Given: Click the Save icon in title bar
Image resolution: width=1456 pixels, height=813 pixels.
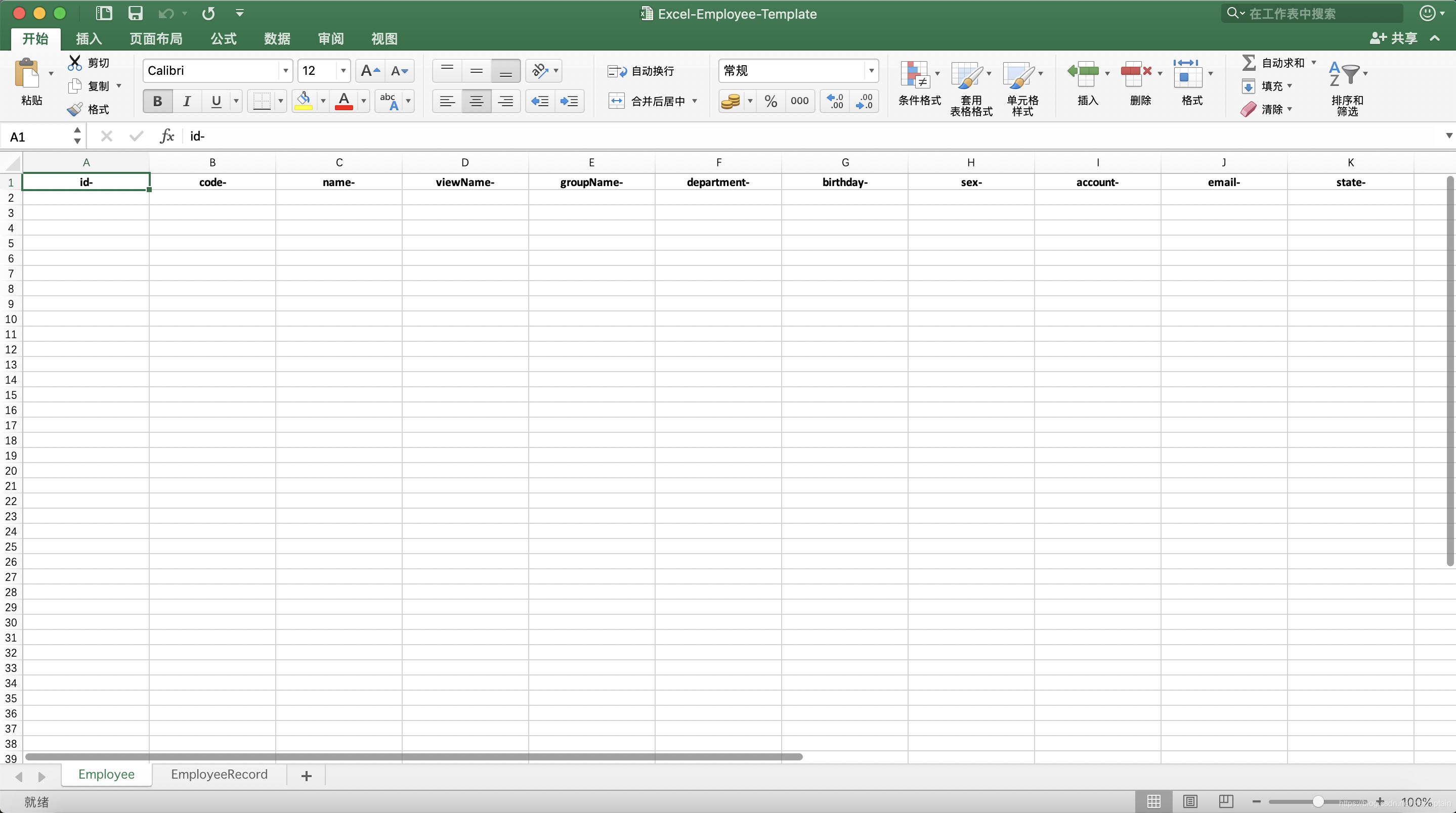Looking at the screenshot, I should (135, 13).
